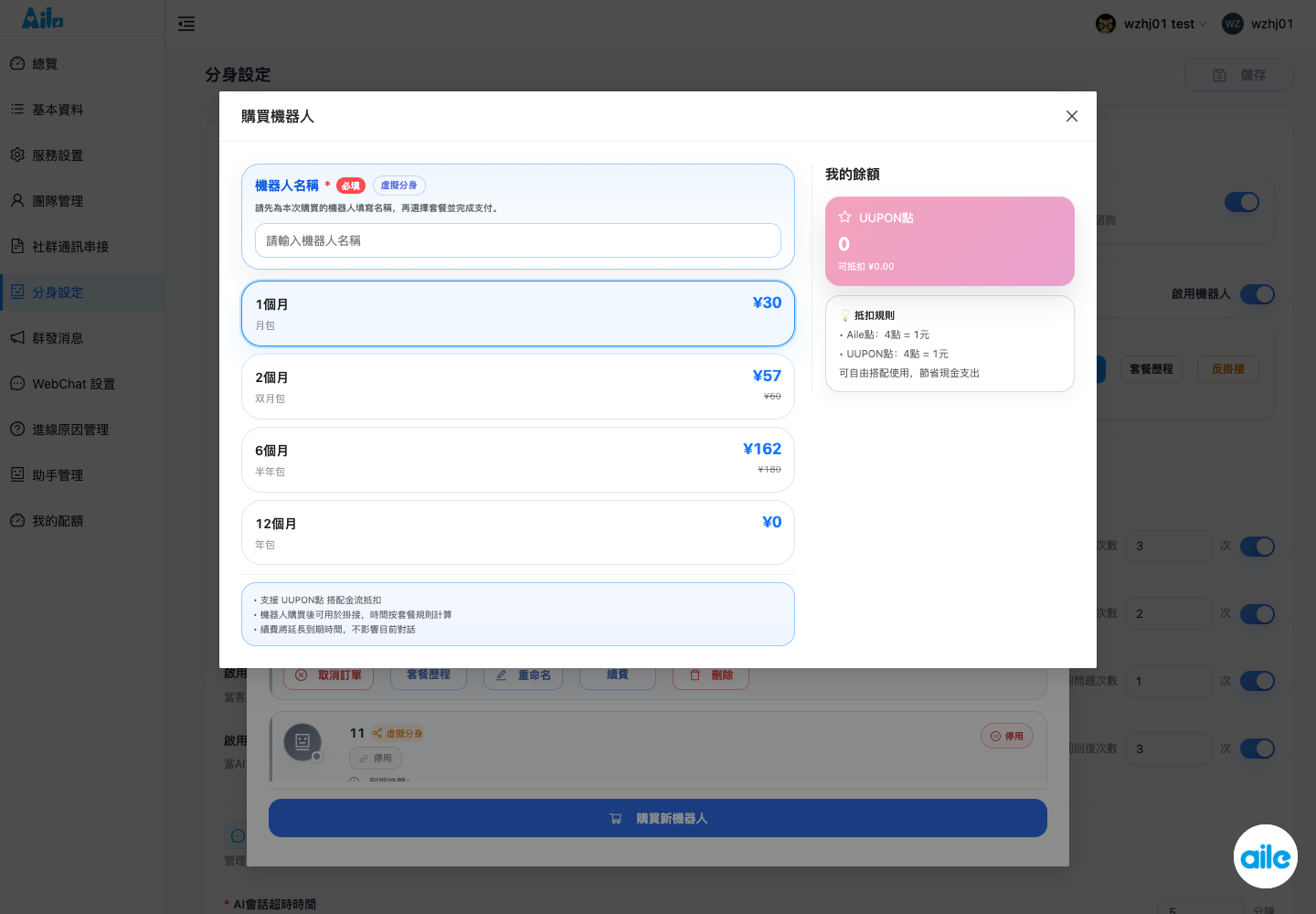Close the 購買機器人 dialog
Viewport: 1316px width, 914px height.
tap(1072, 116)
